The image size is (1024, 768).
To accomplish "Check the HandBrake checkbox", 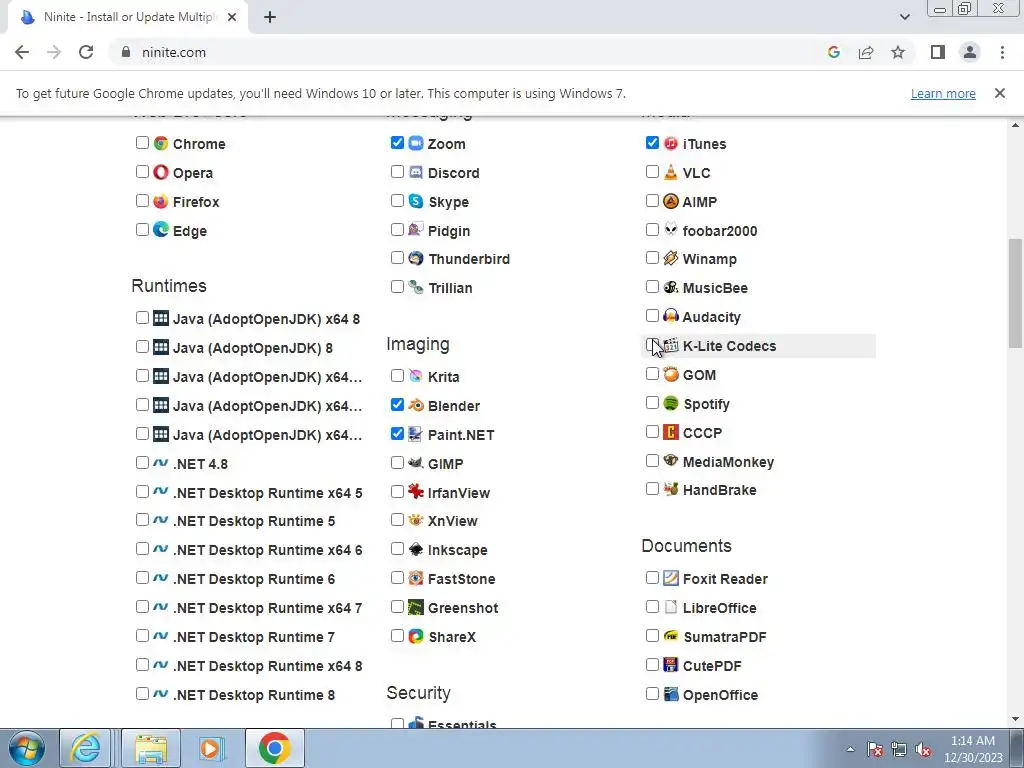I will [652, 488].
